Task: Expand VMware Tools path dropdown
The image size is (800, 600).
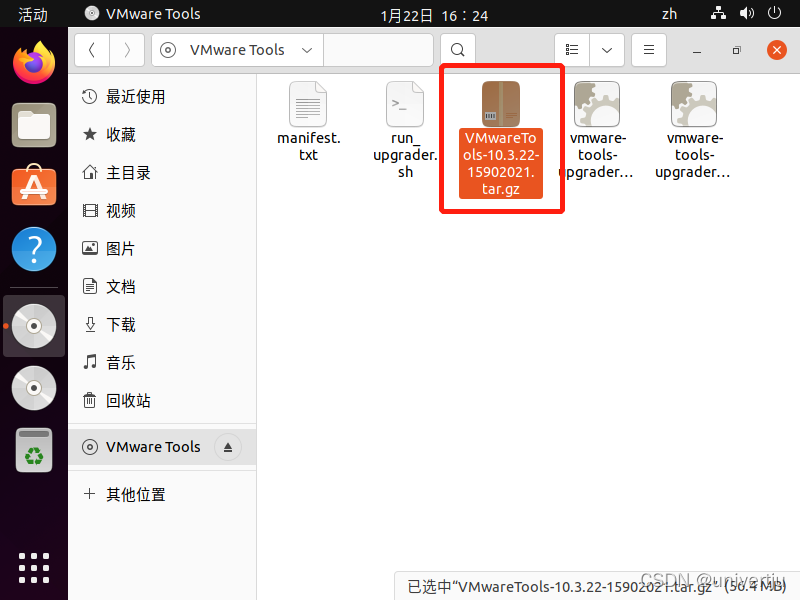Action: point(307,50)
